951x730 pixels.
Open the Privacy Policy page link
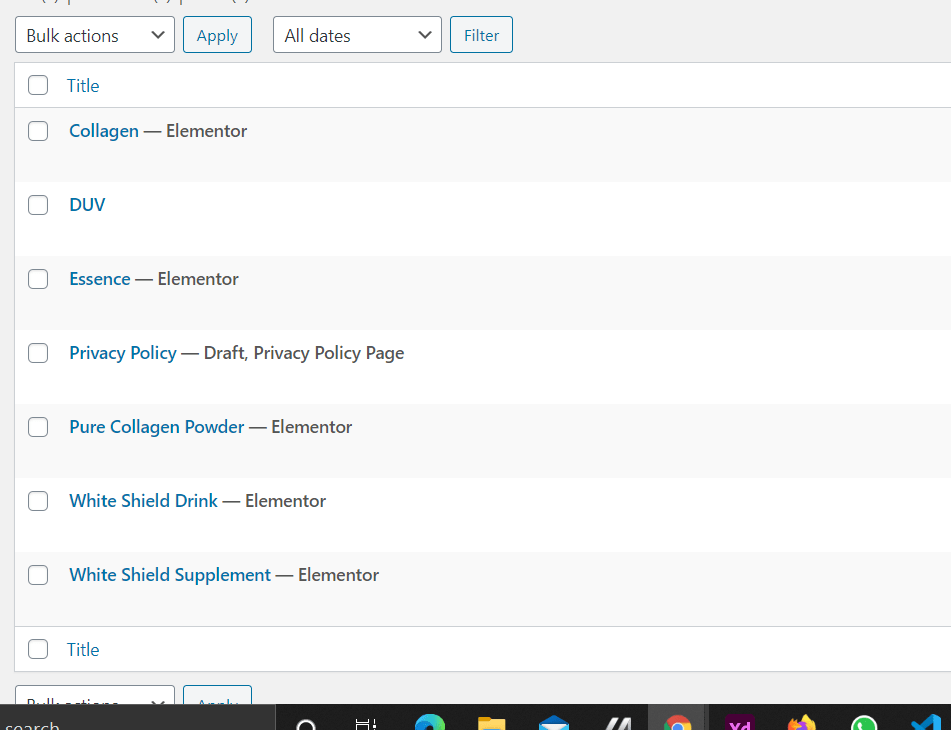tap(123, 353)
